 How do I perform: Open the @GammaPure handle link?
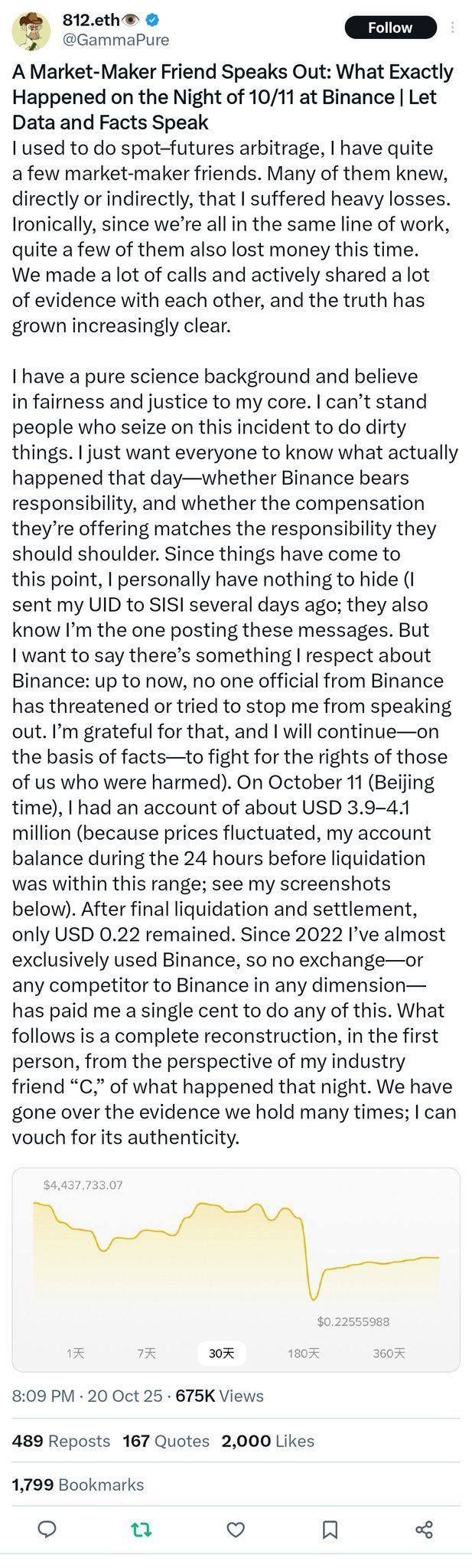click(116, 40)
